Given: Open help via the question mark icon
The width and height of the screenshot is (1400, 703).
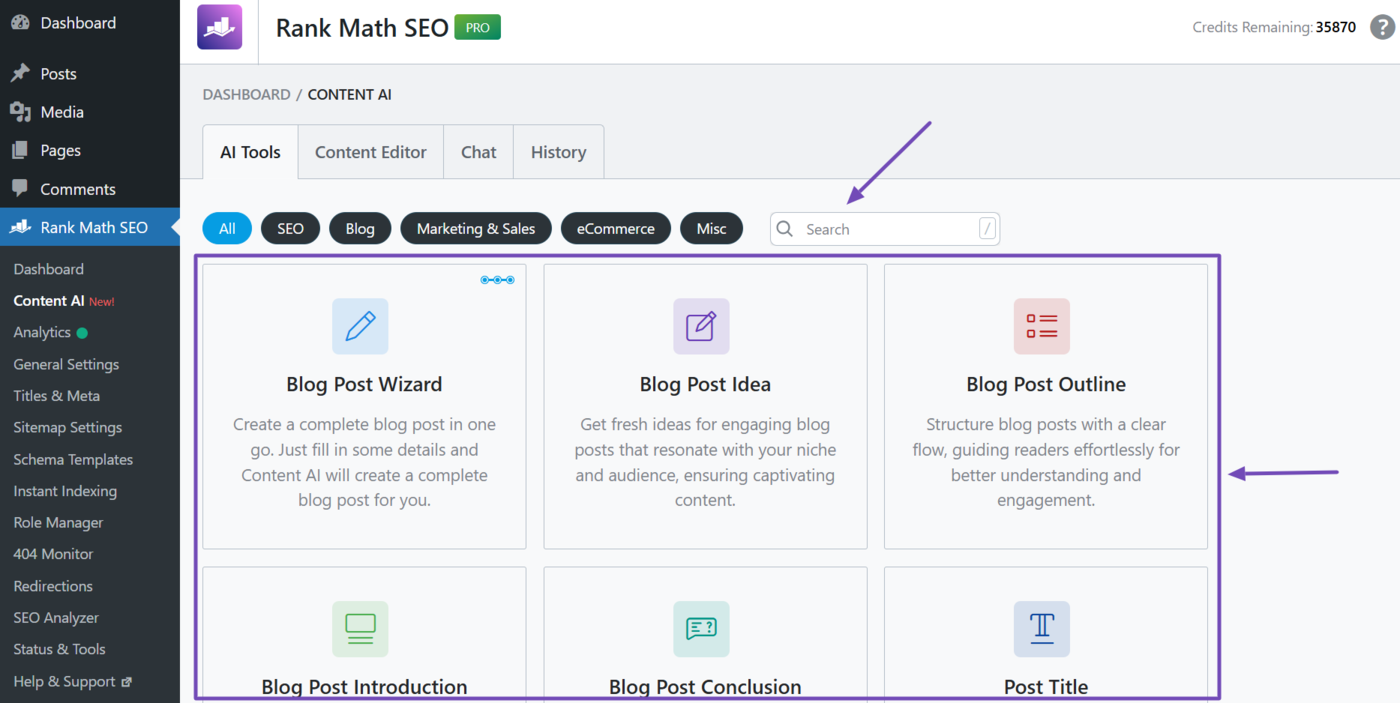Looking at the screenshot, I should click(1381, 27).
